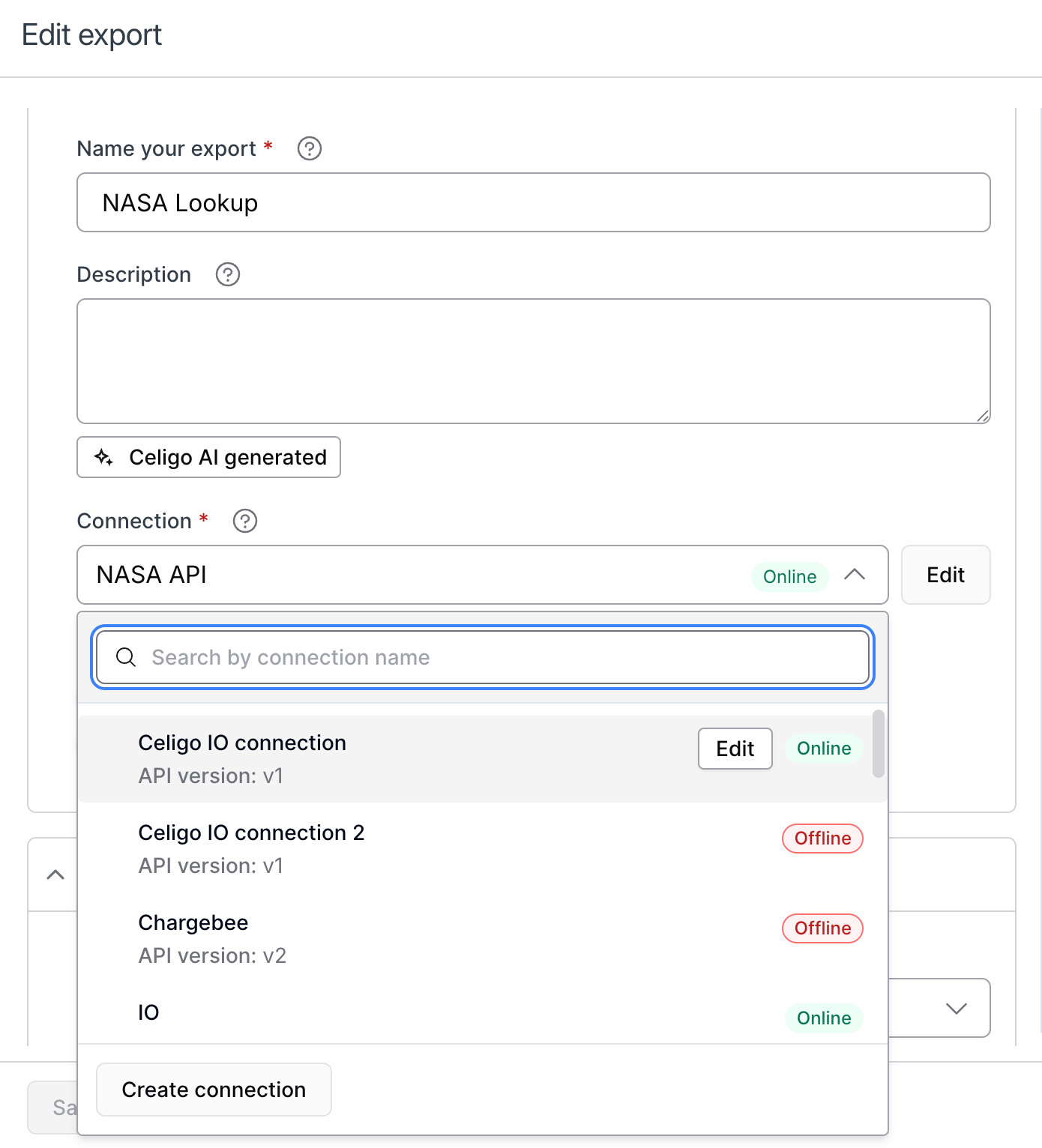Click the connection name search box
The width and height of the screenshot is (1042, 1148).
(483, 657)
